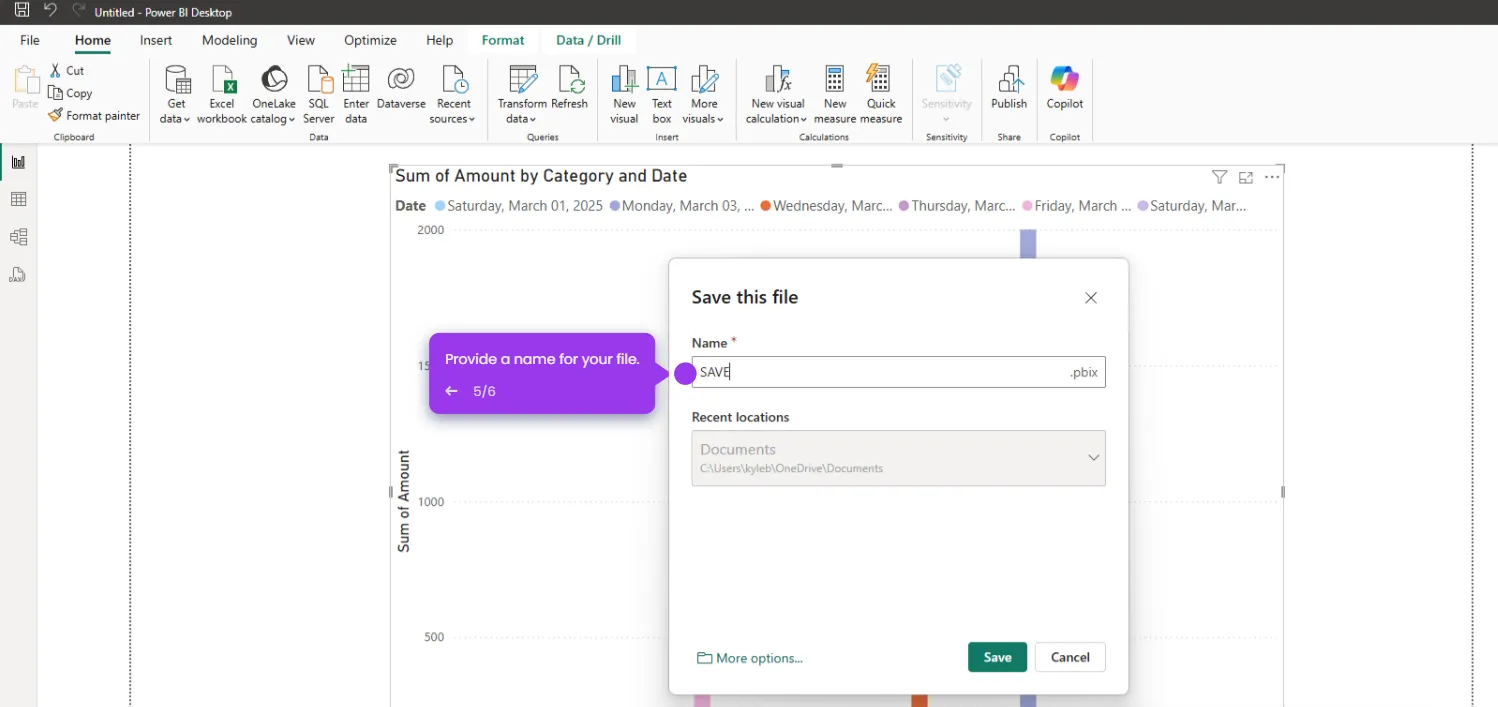
Task: Click the chart title Sum of Amount by Category and Date
Action: [x=541, y=176]
